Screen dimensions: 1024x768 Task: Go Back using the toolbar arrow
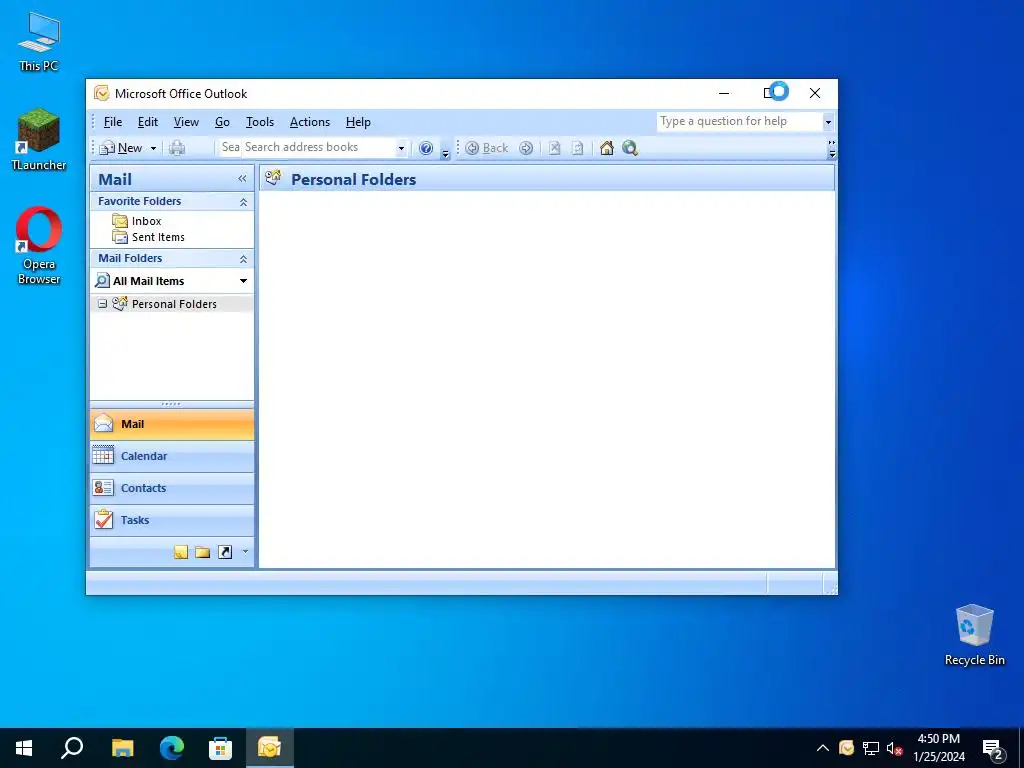click(487, 148)
